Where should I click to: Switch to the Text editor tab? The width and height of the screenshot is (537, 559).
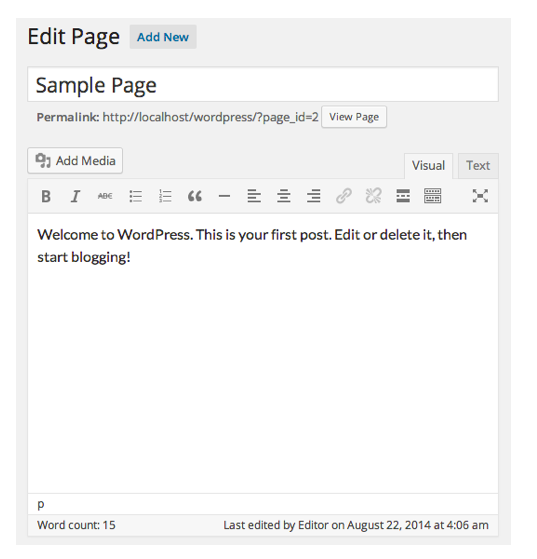[x=478, y=165]
